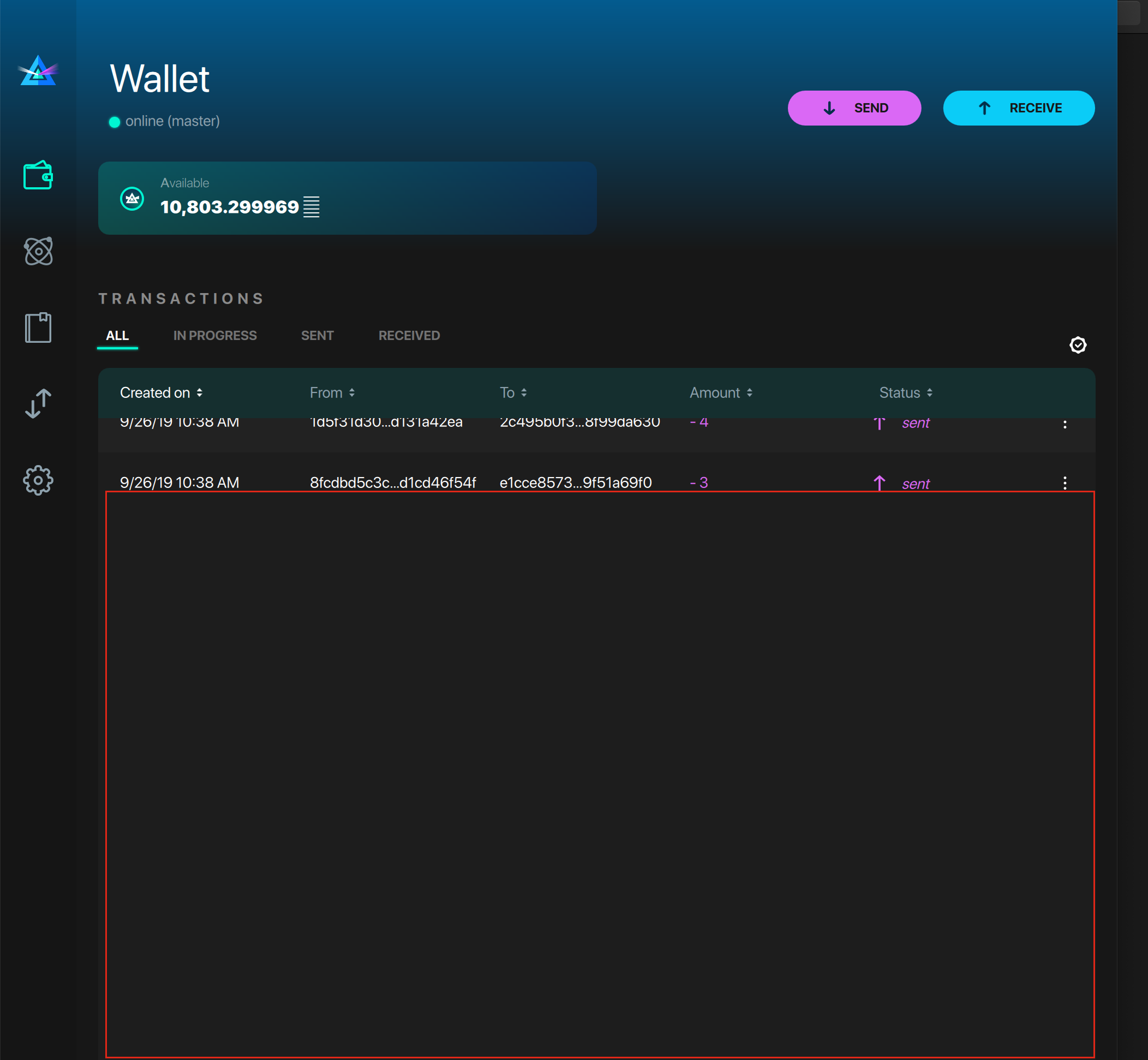The width and height of the screenshot is (1148, 1060).
Task: Click the online (master) status indicator
Action: 165,121
